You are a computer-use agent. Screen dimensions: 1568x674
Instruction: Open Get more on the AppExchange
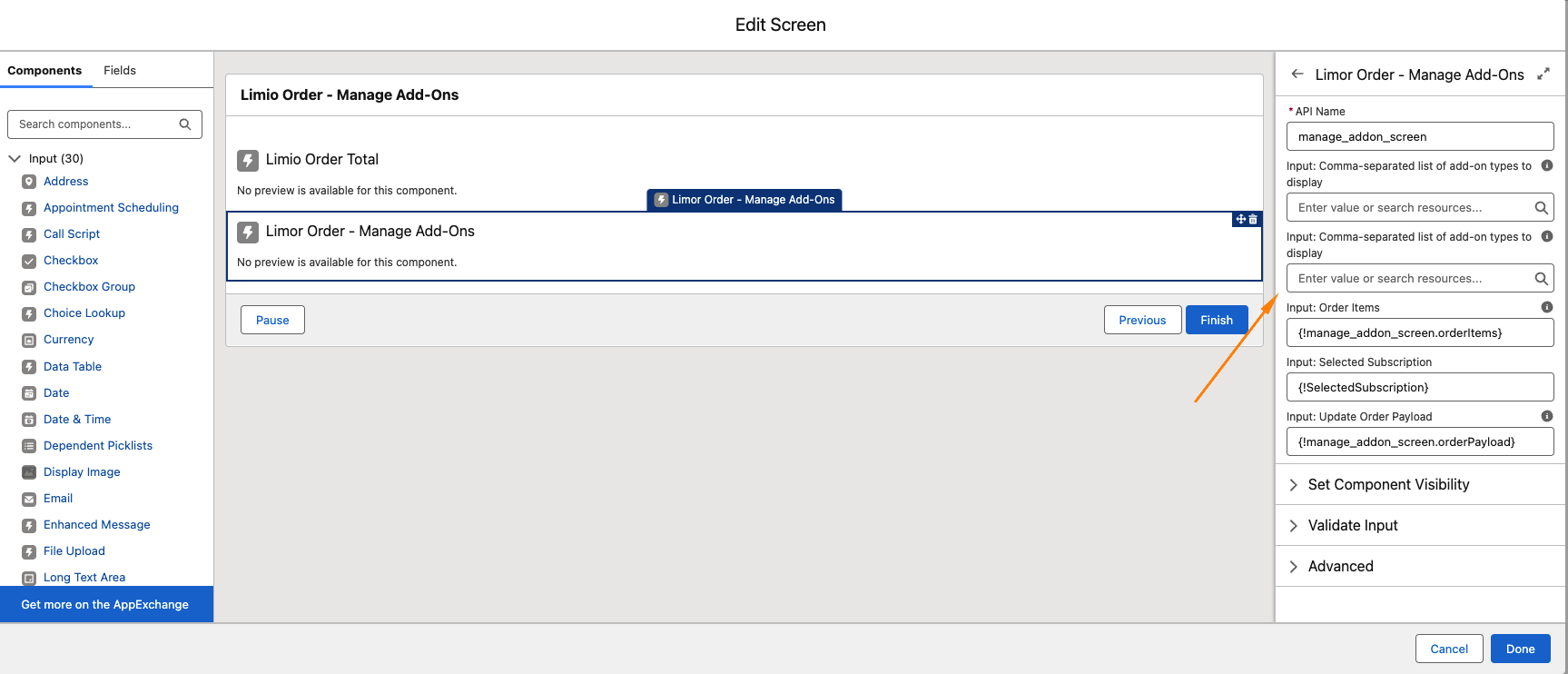(105, 604)
